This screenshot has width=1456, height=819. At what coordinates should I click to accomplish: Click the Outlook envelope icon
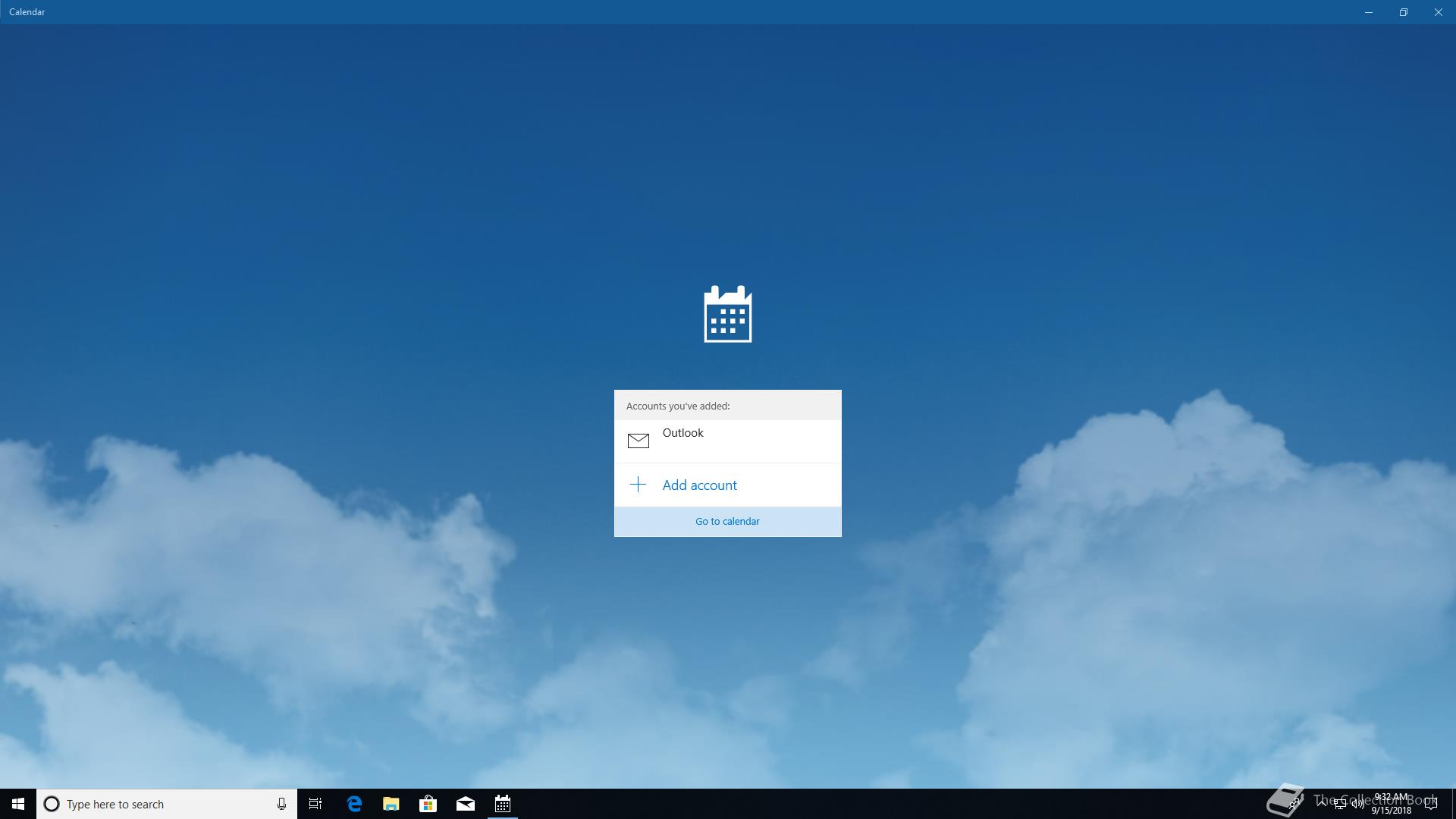pyautogui.click(x=638, y=441)
